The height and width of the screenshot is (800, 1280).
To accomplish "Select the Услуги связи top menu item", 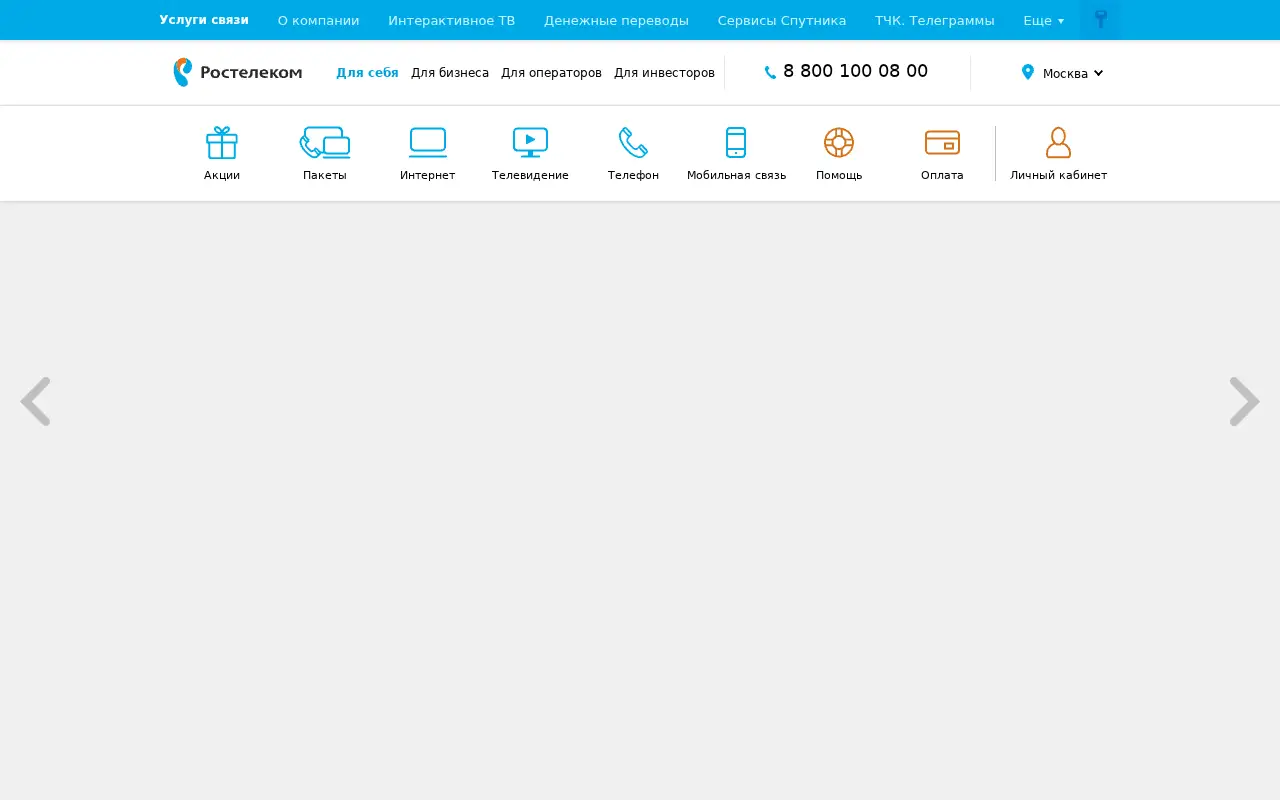I will (x=204, y=20).
